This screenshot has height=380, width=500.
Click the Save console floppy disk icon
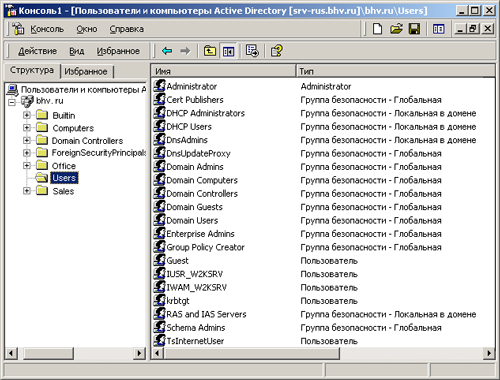(414, 29)
